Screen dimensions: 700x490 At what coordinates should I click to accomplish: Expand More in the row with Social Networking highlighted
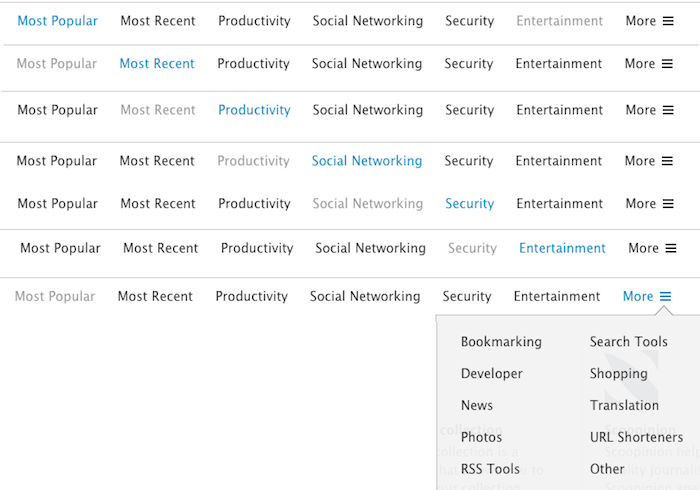649,161
